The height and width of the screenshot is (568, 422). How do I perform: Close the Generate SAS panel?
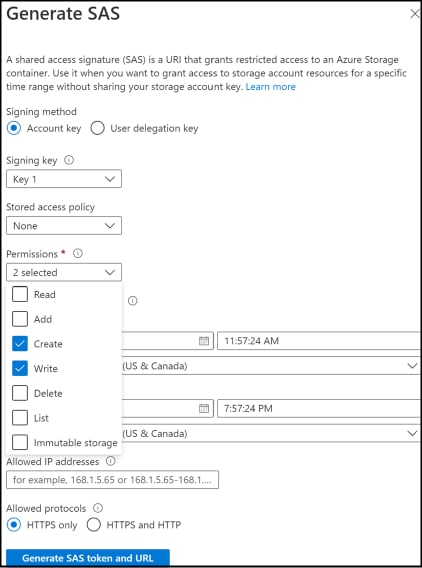(415, 14)
